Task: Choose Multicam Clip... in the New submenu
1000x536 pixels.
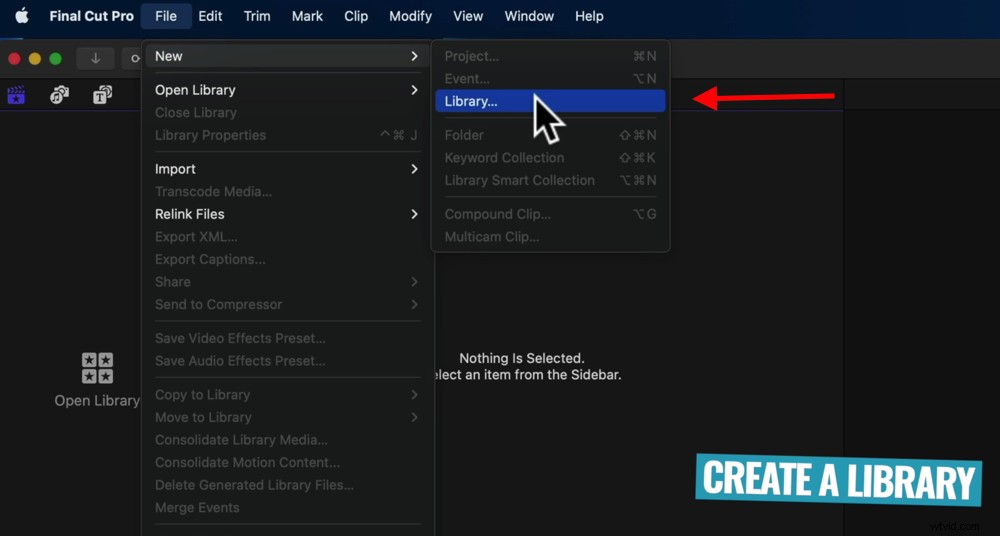Action: (550, 237)
